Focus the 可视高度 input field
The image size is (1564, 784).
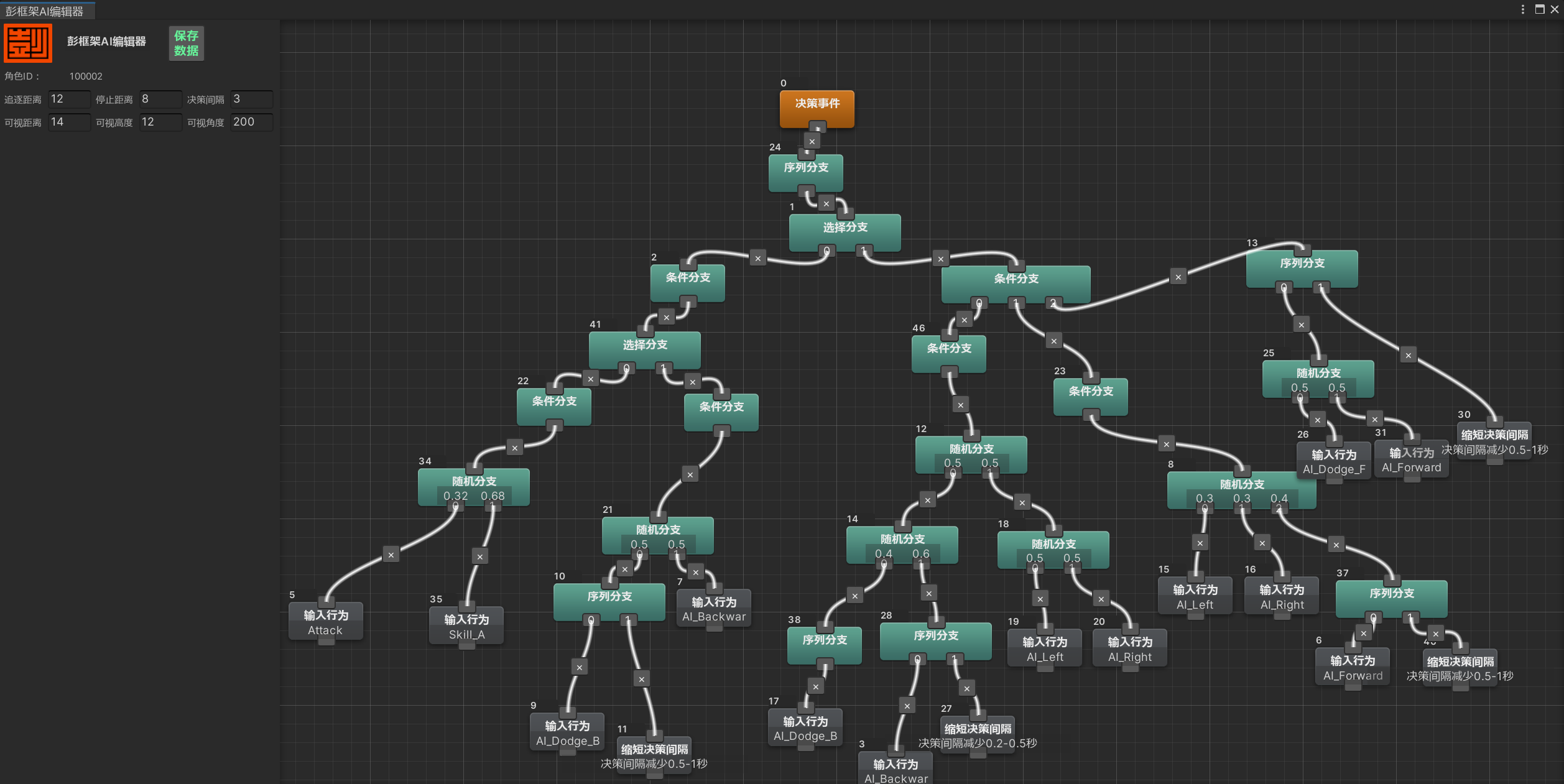(x=160, y=122)
